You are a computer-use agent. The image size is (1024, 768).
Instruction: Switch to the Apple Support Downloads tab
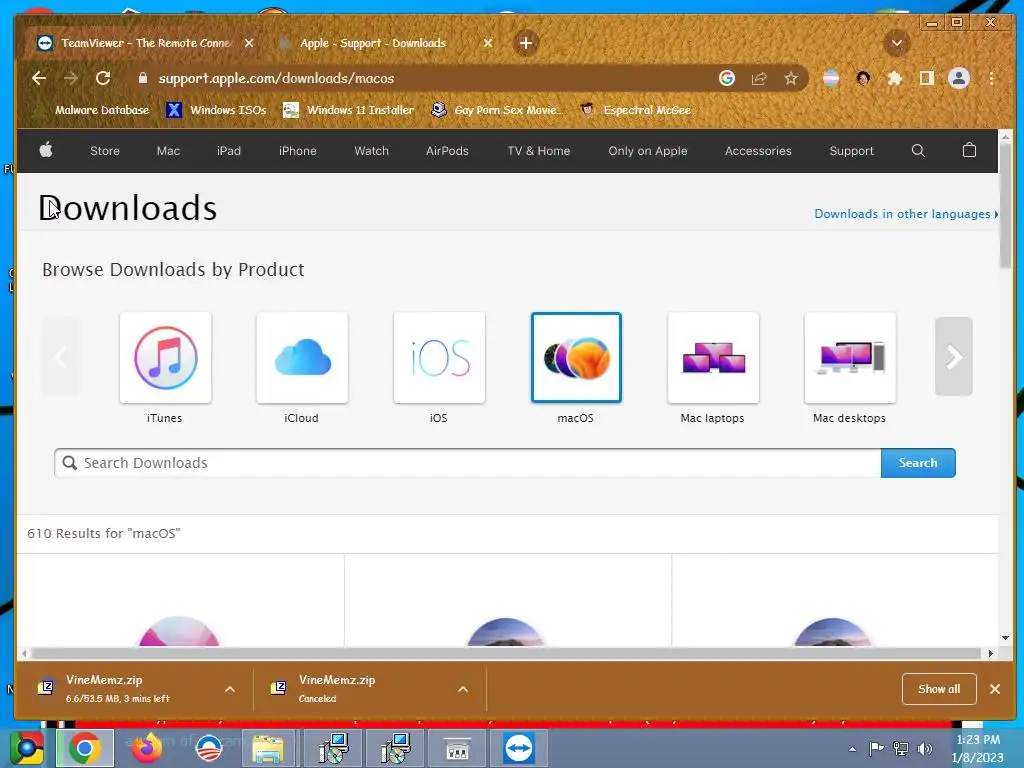(x=372, y=43)
